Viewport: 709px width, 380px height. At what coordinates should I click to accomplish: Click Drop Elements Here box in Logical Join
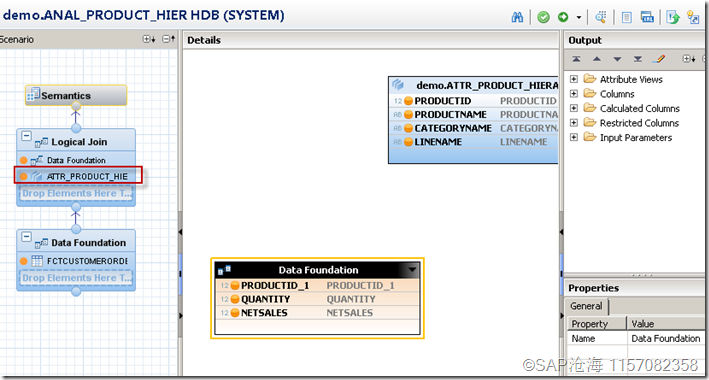76,194
